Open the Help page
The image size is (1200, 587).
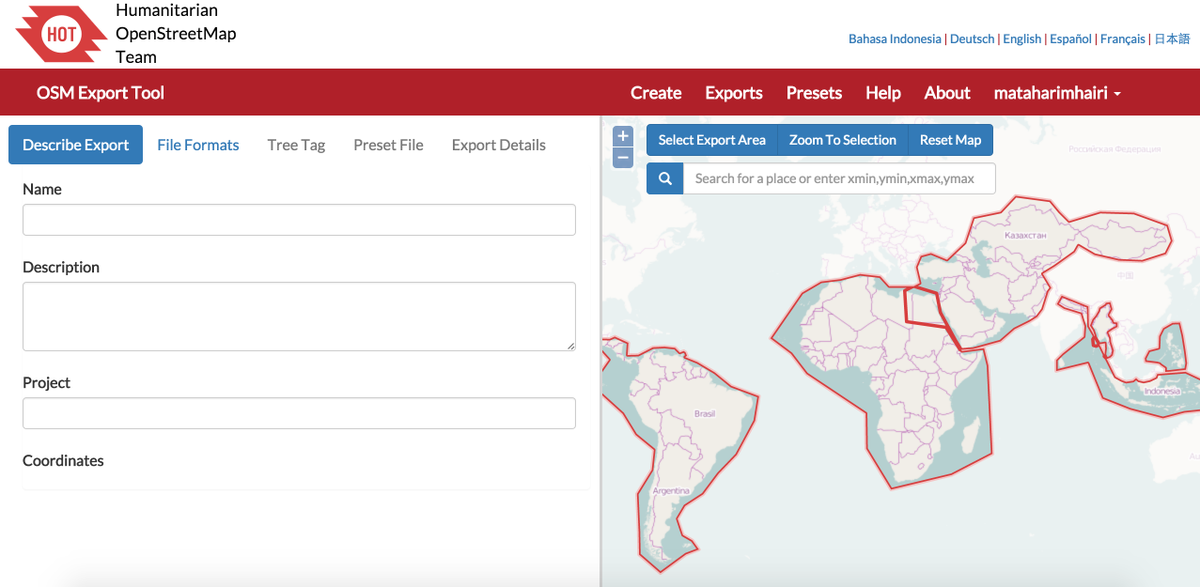click(883, 93)
